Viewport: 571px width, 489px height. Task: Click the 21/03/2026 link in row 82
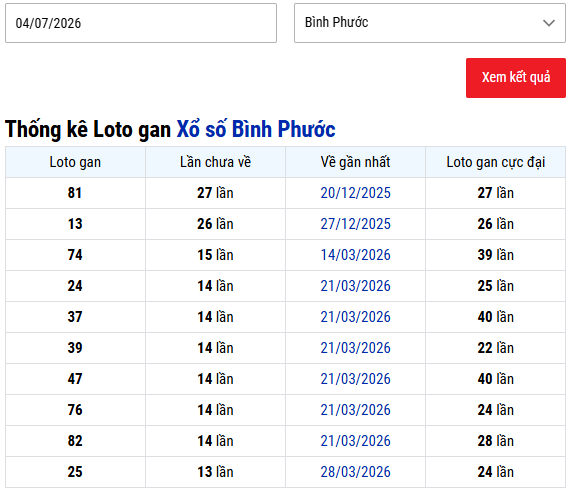[355, 441]
